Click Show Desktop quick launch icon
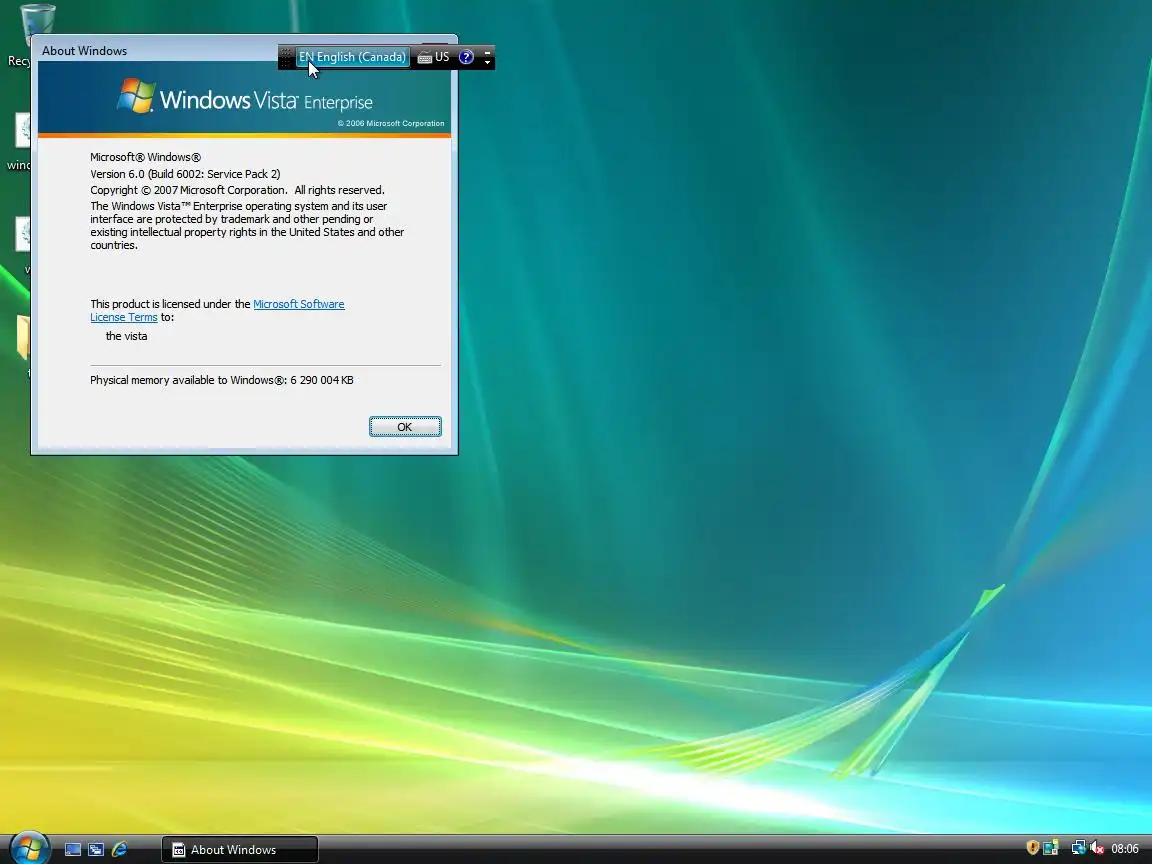The image size is (1152, 864). [73, 849]
